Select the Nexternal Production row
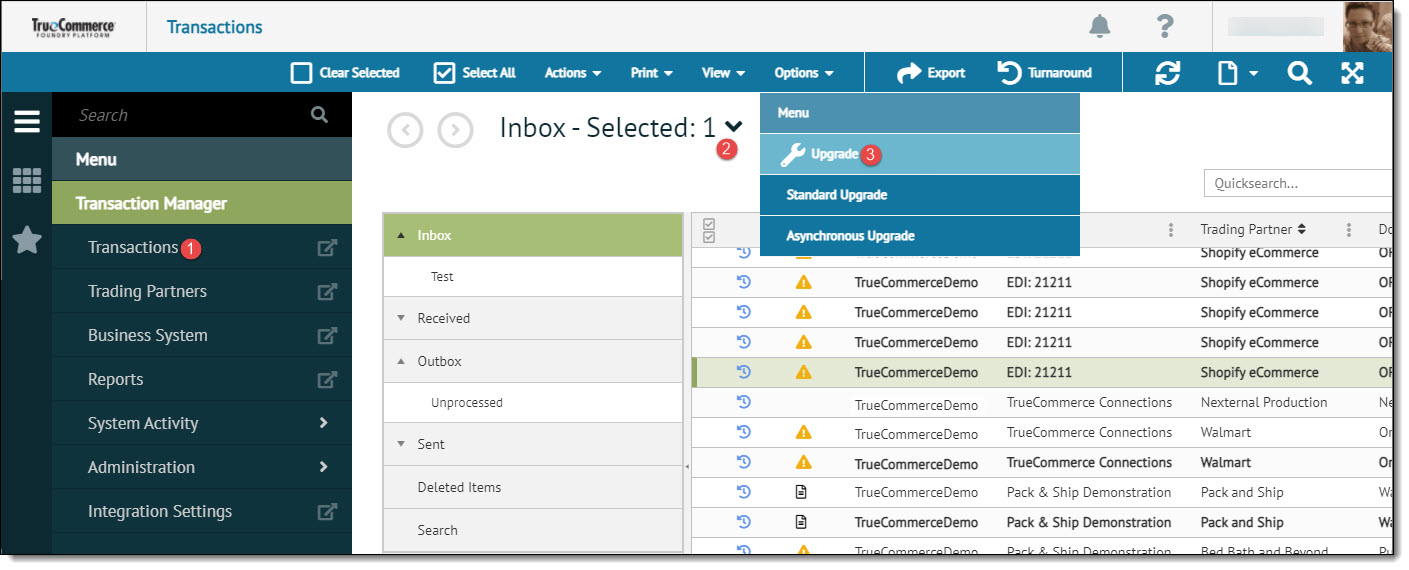1409x570 pixels. click(1040, 402)
